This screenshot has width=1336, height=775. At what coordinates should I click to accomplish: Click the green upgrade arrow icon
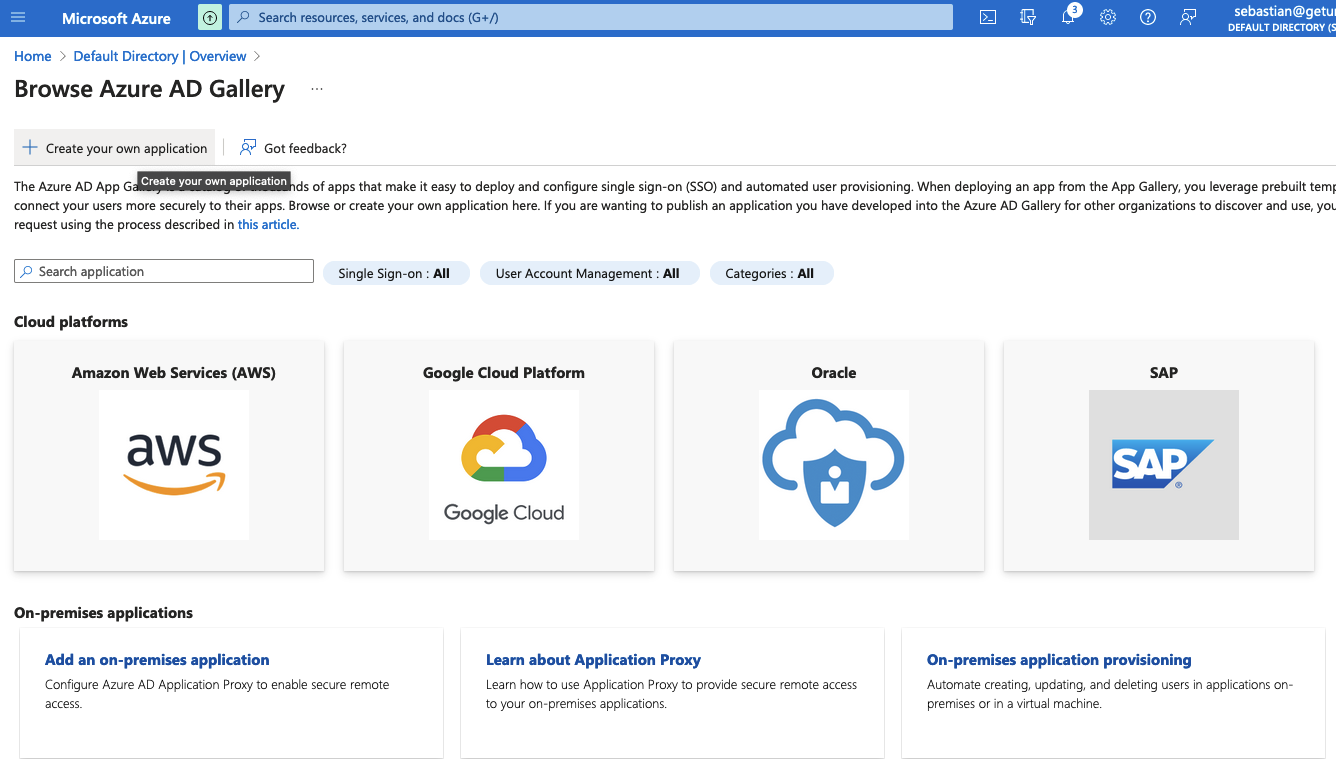[x=209, y=18]
